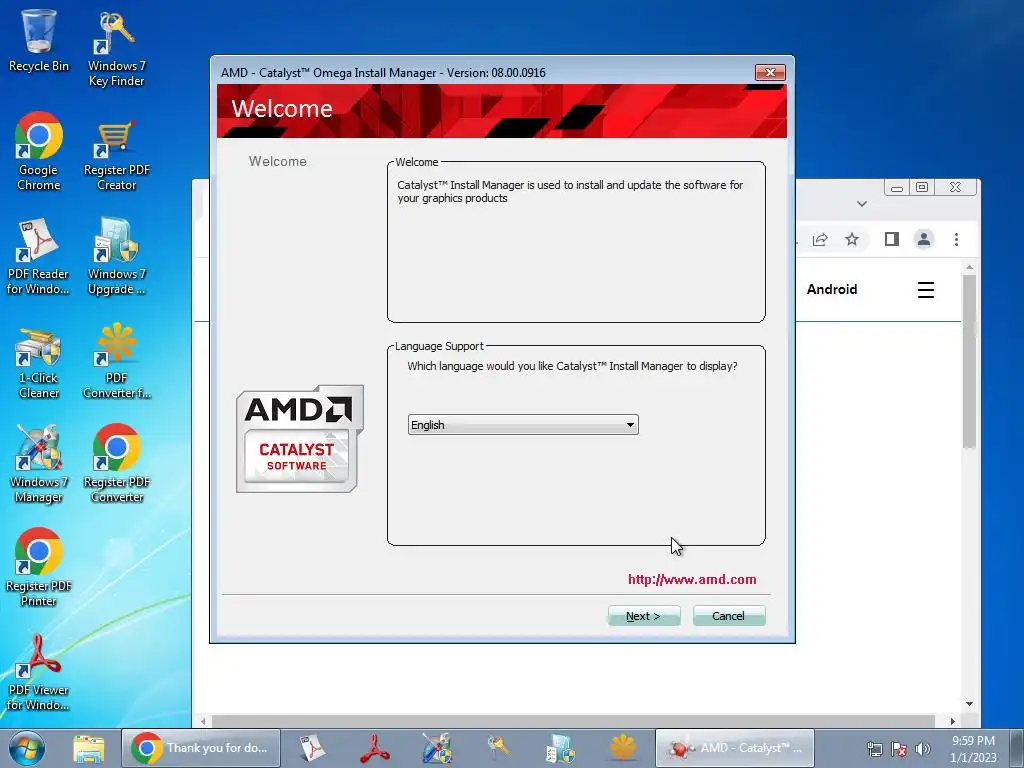Click Chrome scrollbar up arrow
1024x768 pixels.
(x=969, y=267)
